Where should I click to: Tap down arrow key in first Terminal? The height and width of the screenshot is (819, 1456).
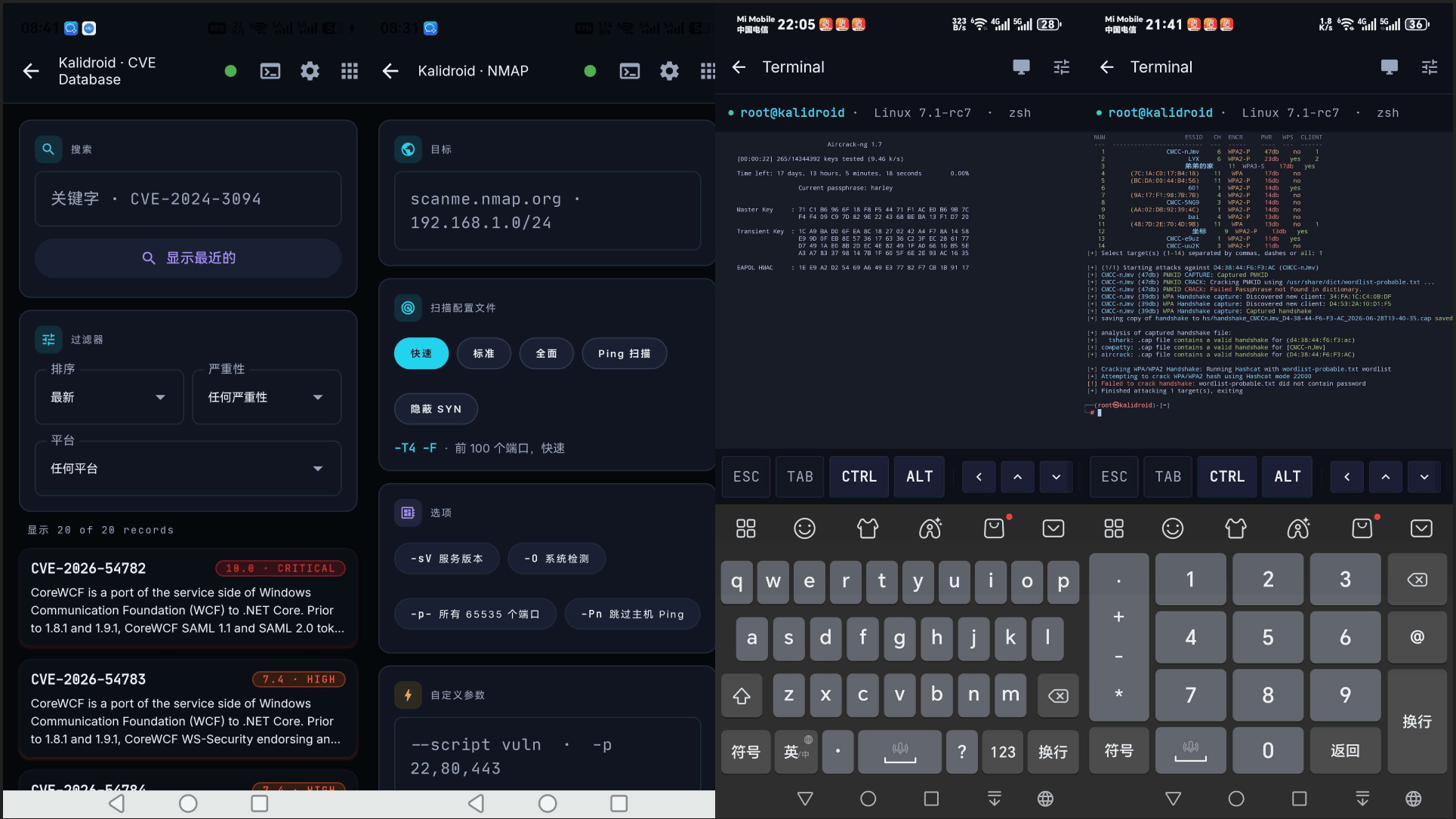point(1056,476)
